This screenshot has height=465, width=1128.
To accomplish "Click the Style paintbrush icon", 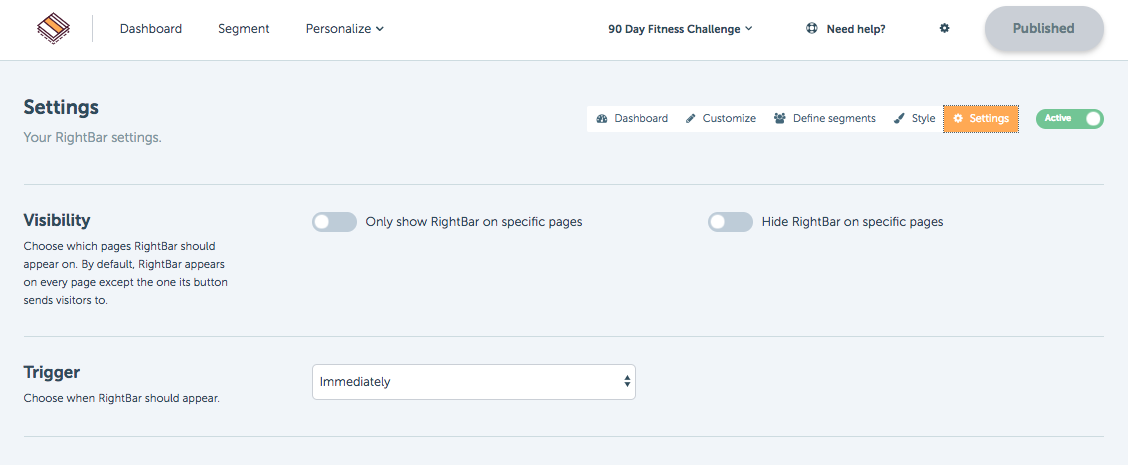I will click(x=899, y=119).
